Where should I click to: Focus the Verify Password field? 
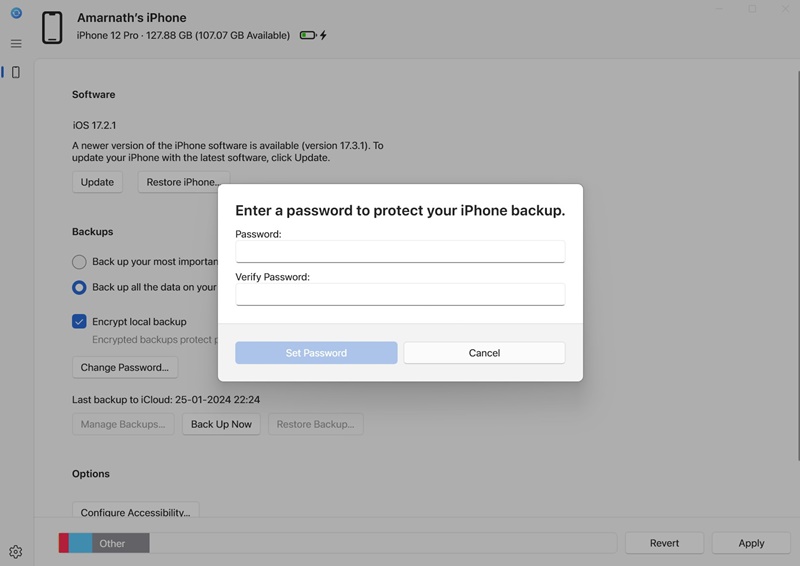point(400,294)
